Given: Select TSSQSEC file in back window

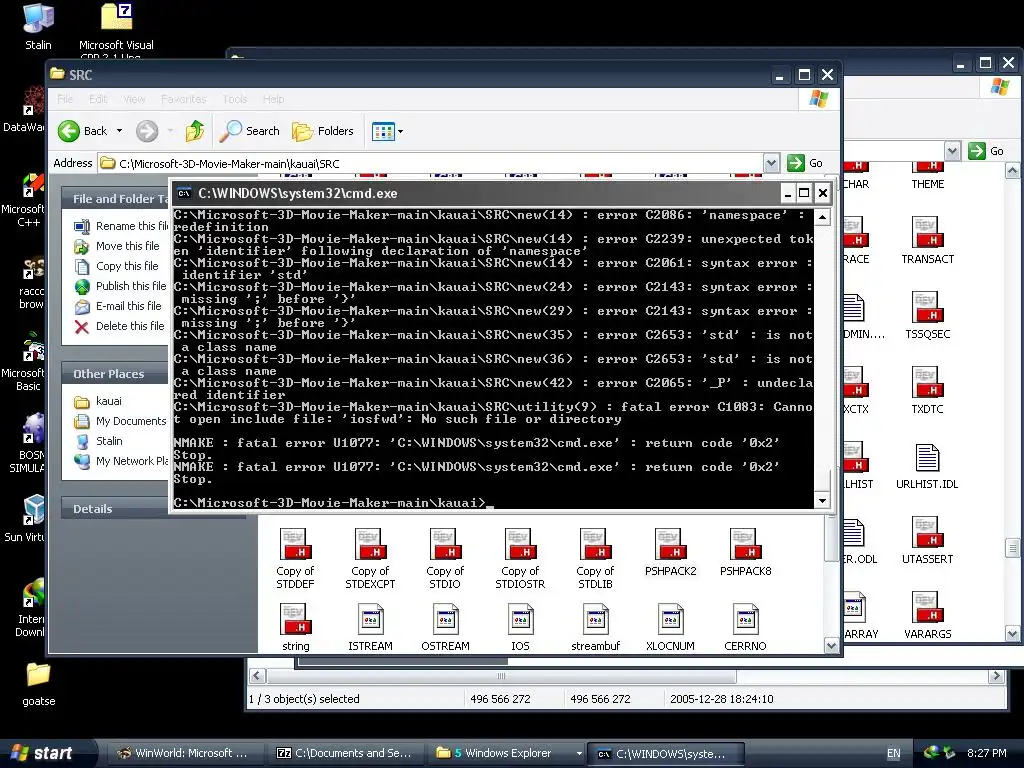Looking at the screenshot, I should click(927, 315).
